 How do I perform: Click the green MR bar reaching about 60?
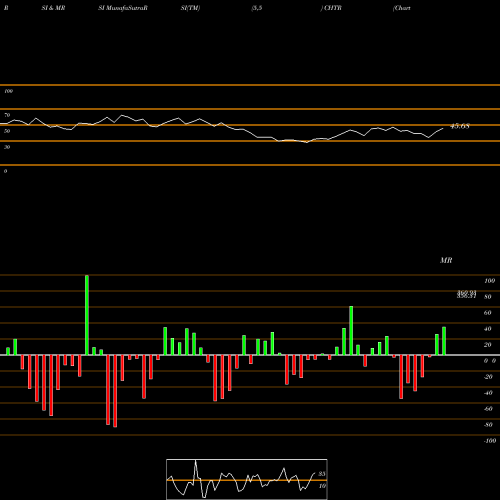[x=351, y=331]
